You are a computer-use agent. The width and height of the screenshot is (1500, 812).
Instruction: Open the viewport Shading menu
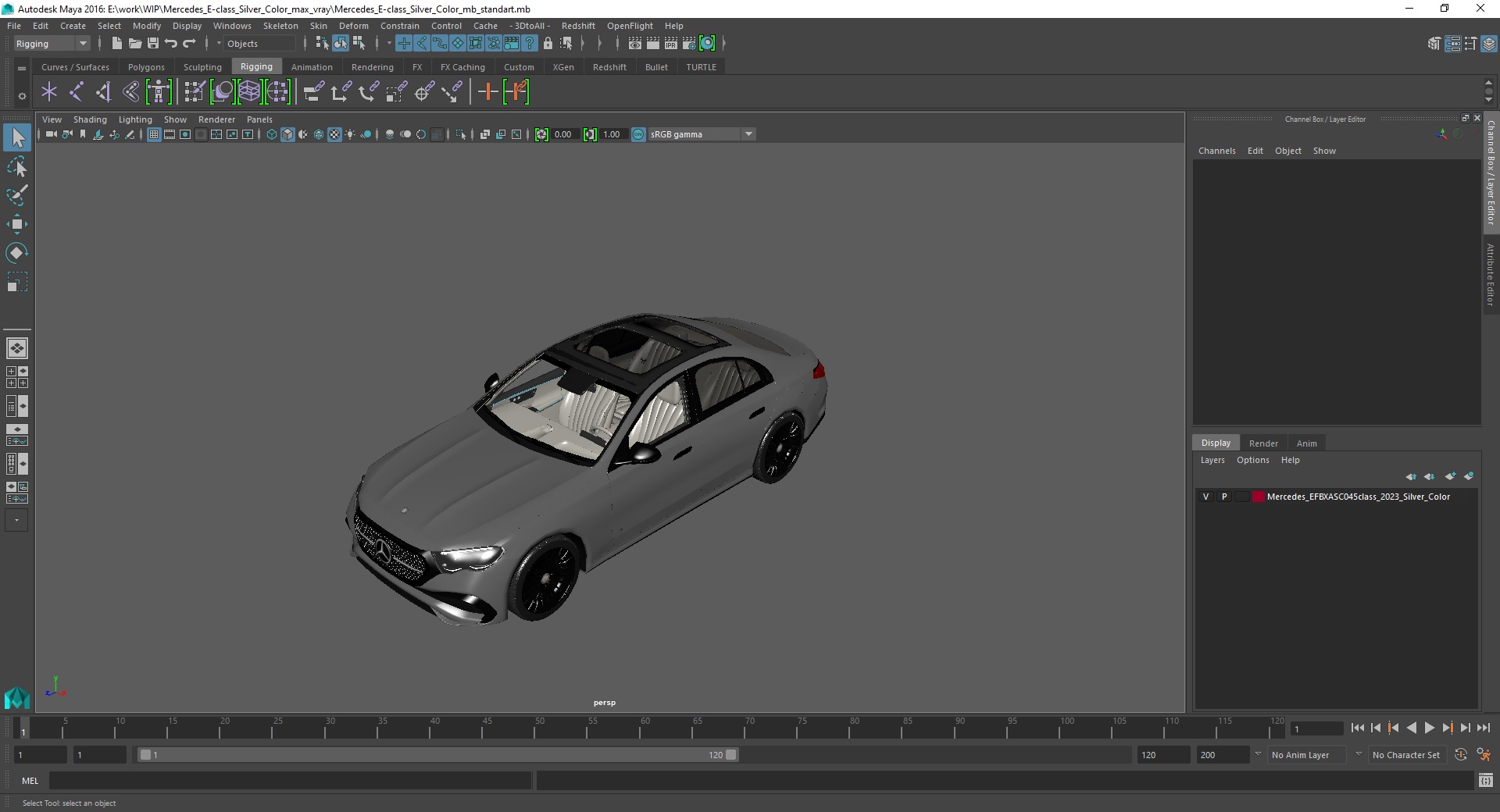90,119
